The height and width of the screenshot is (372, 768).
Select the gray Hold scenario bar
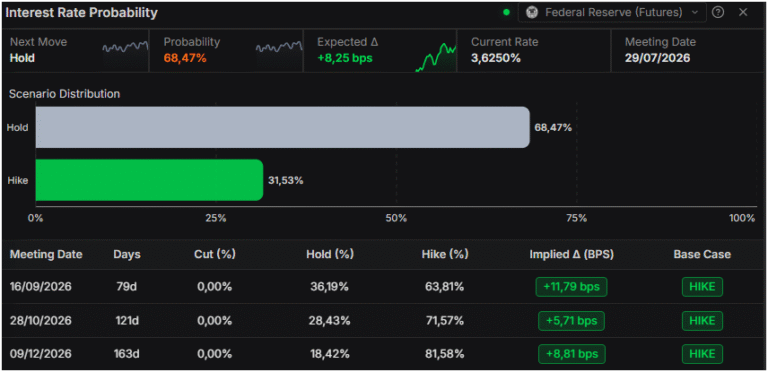pos(283,127)
